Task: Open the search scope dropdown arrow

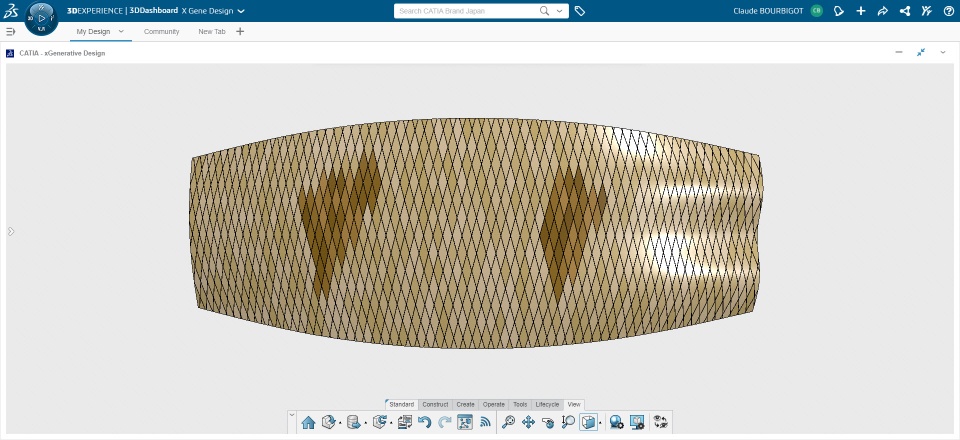Action: (x=560, y=11)
